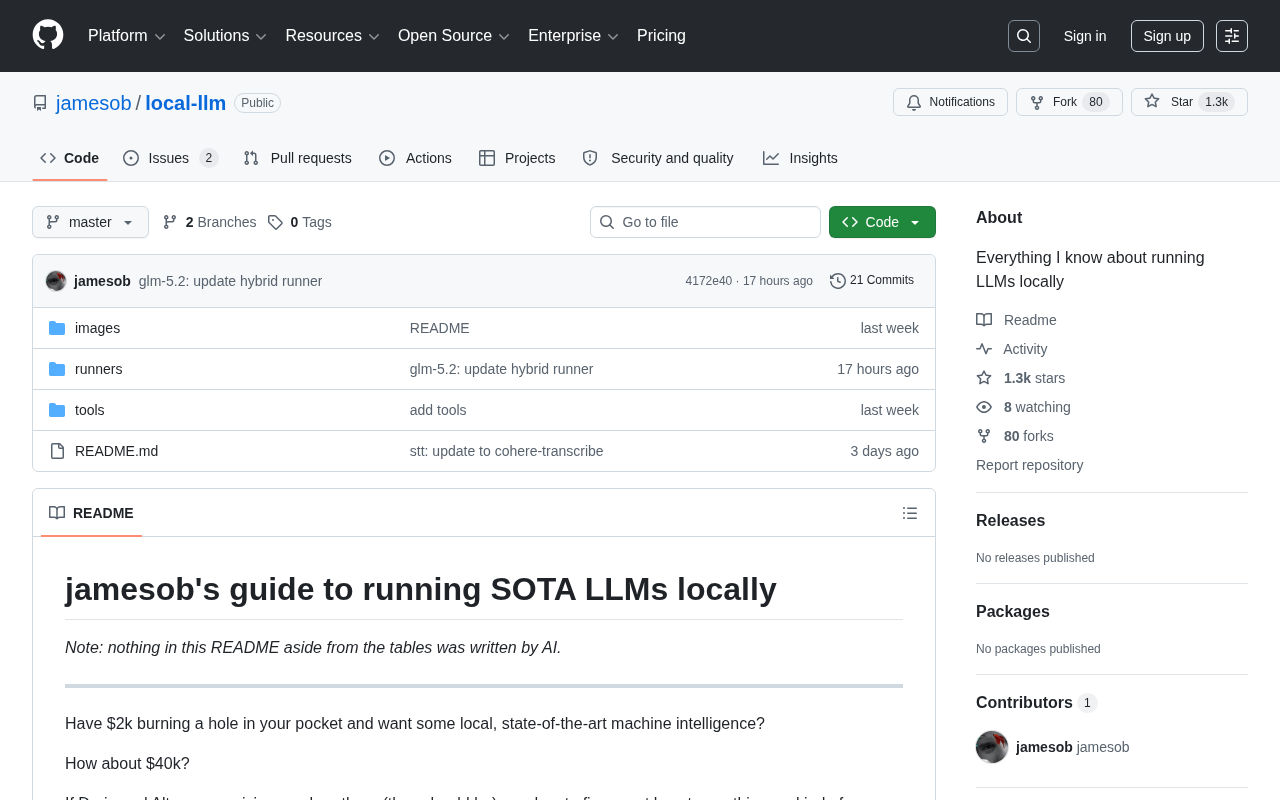Click the Insights graph icon
Viewport: 1280px width, 800px height.
tap(771, 158)
